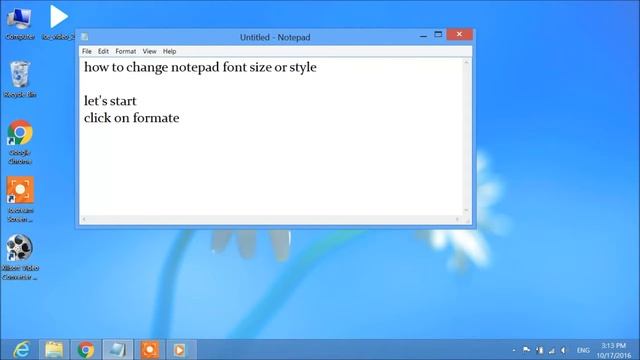
Task: Open File Explorer from the taskbar
Action: pos(54,350)
